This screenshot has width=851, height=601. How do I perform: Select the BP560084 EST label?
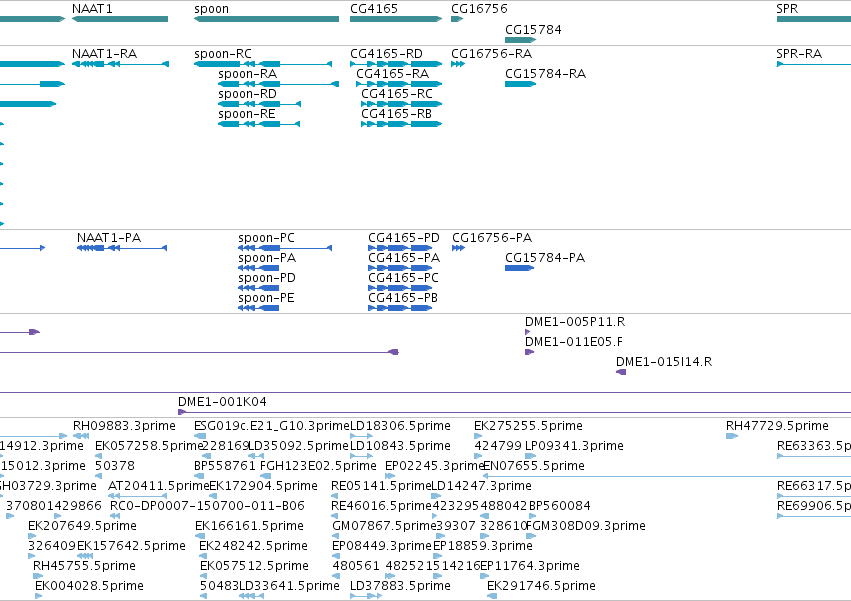coord(560,506)
